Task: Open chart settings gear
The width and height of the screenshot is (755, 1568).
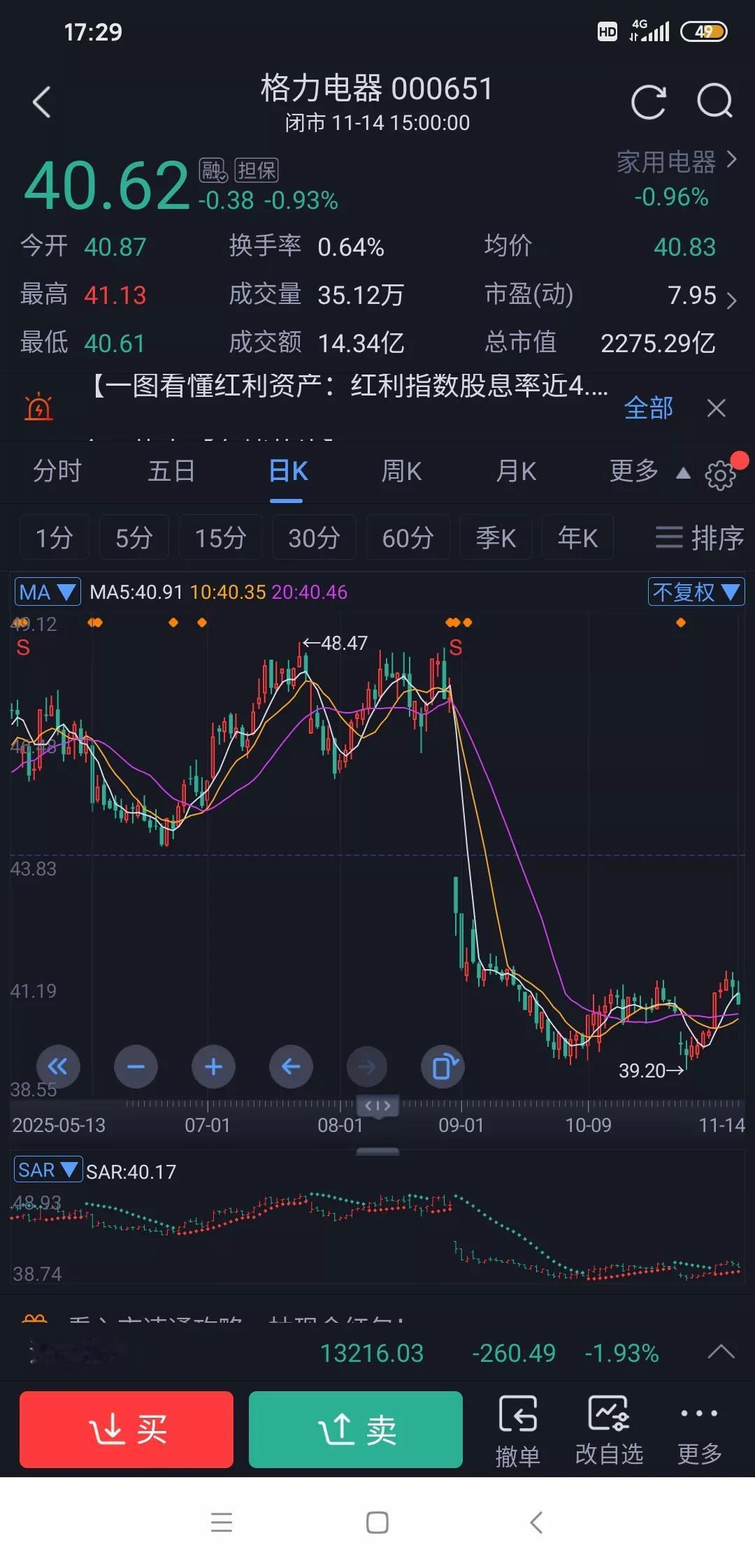Action: pyautogui.click(x=721, y=476)
